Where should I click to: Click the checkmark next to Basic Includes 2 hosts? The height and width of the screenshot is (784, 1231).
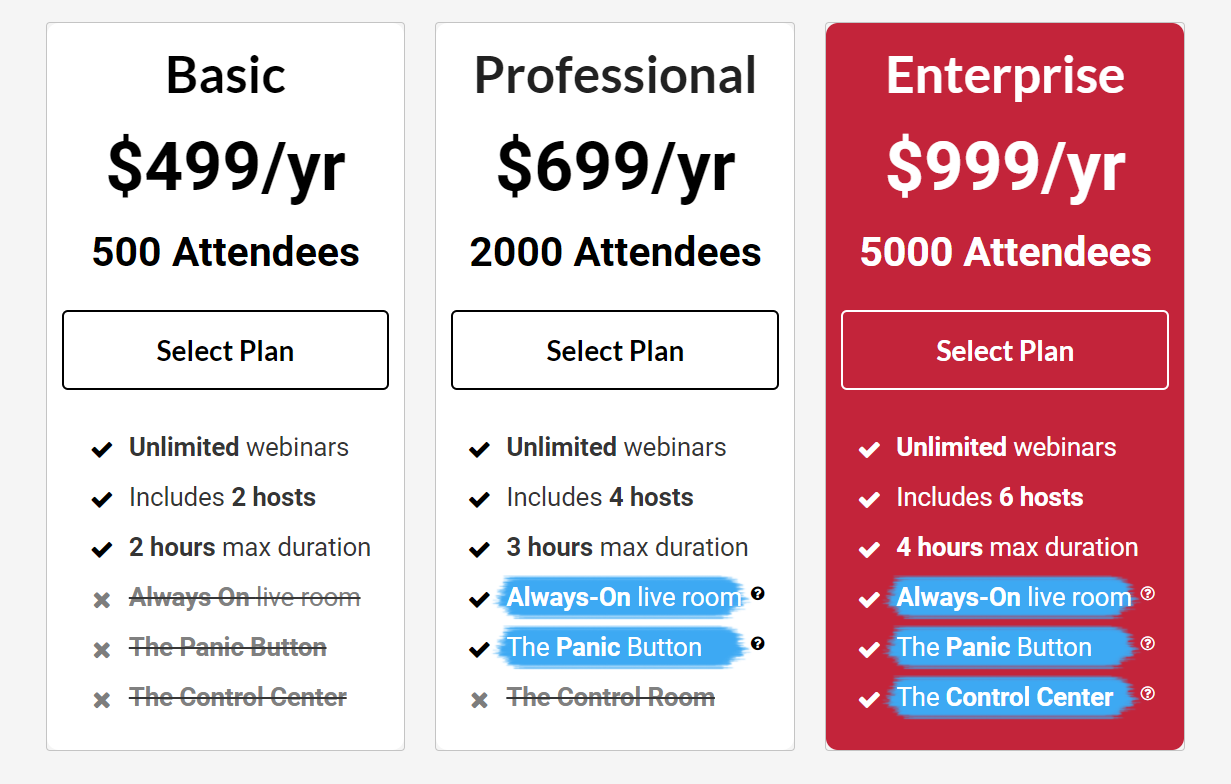(x=101, y=499)
